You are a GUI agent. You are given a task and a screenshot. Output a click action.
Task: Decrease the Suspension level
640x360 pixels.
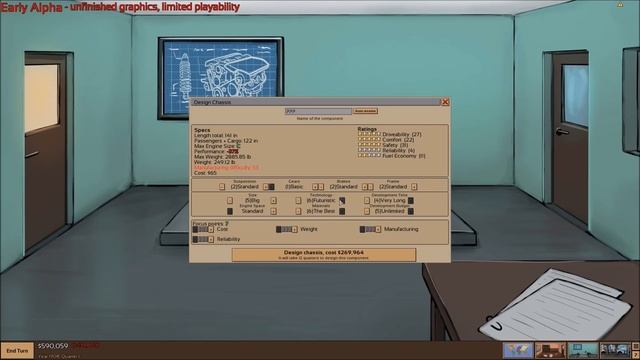click(x=222, y=187)
